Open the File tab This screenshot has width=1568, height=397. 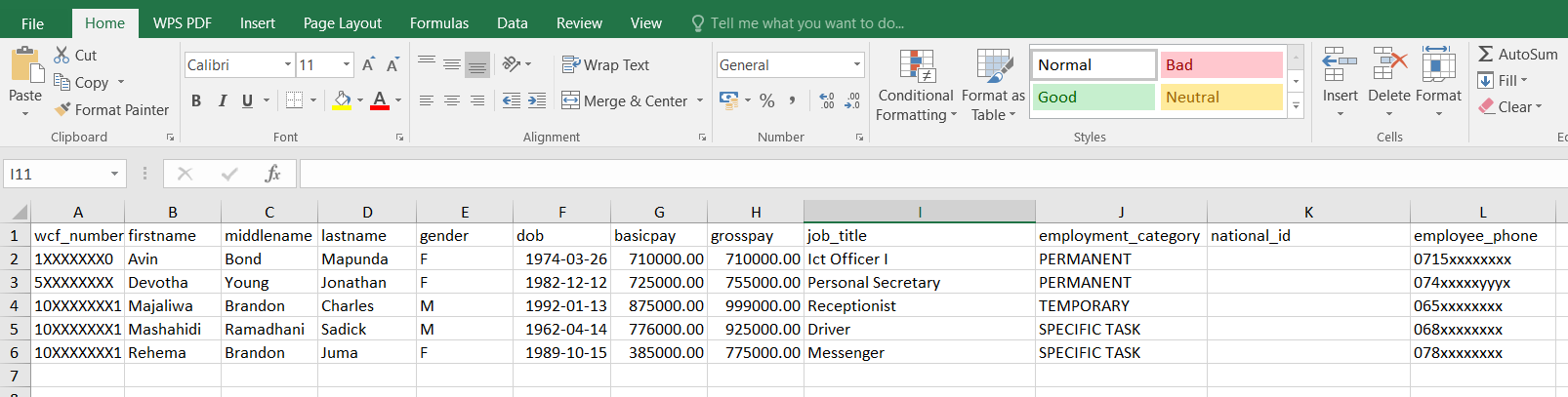32,23
